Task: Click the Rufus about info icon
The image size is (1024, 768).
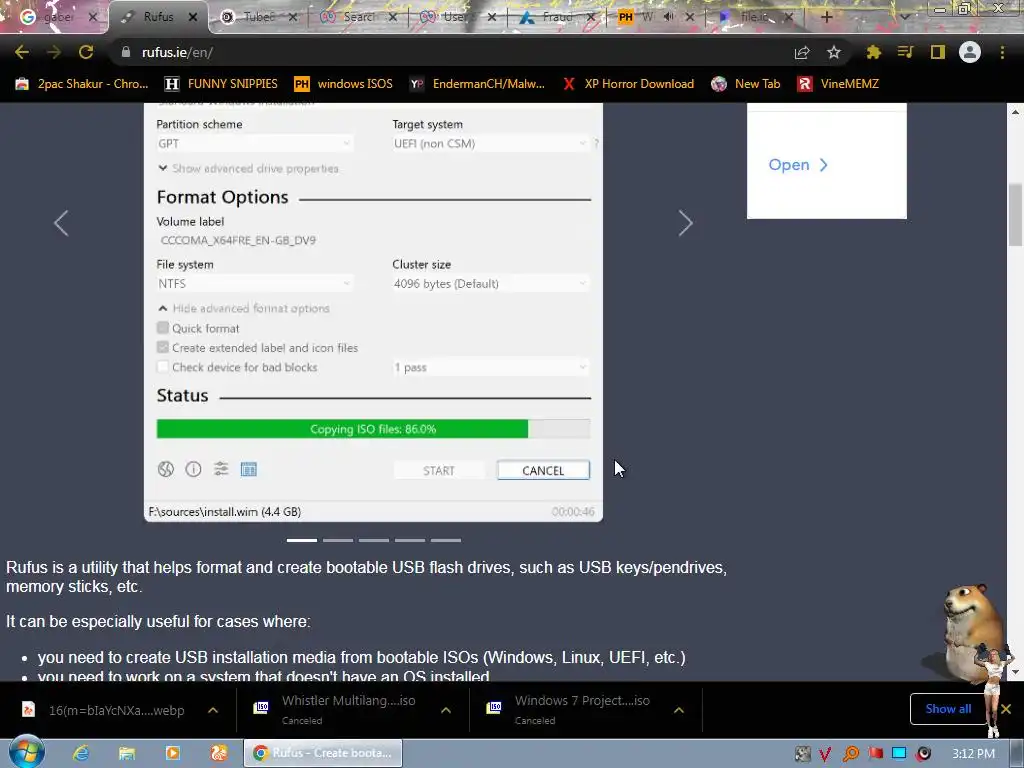Action: [193, 469]
